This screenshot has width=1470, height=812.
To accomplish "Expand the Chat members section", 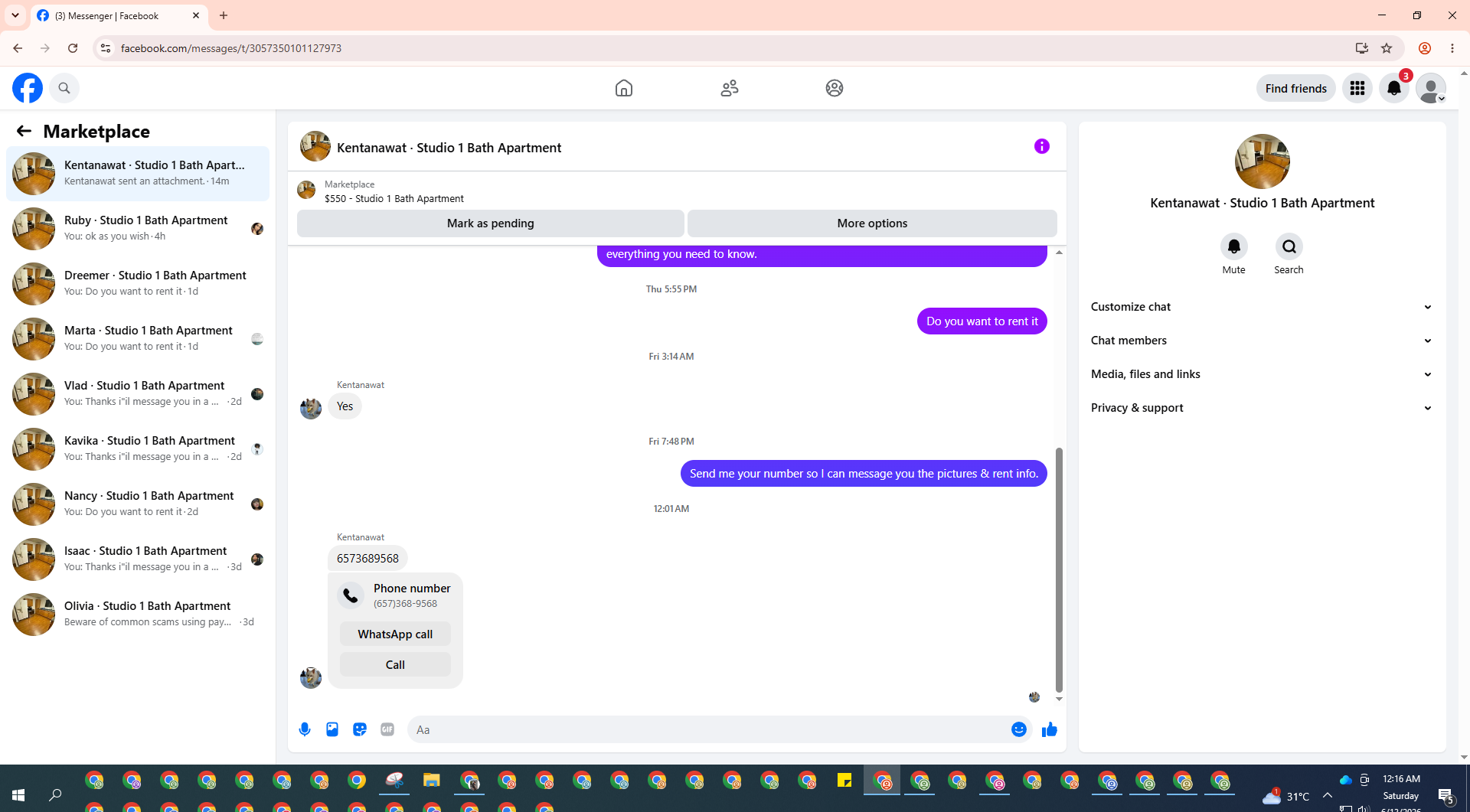I will (x=1262, y=341).
